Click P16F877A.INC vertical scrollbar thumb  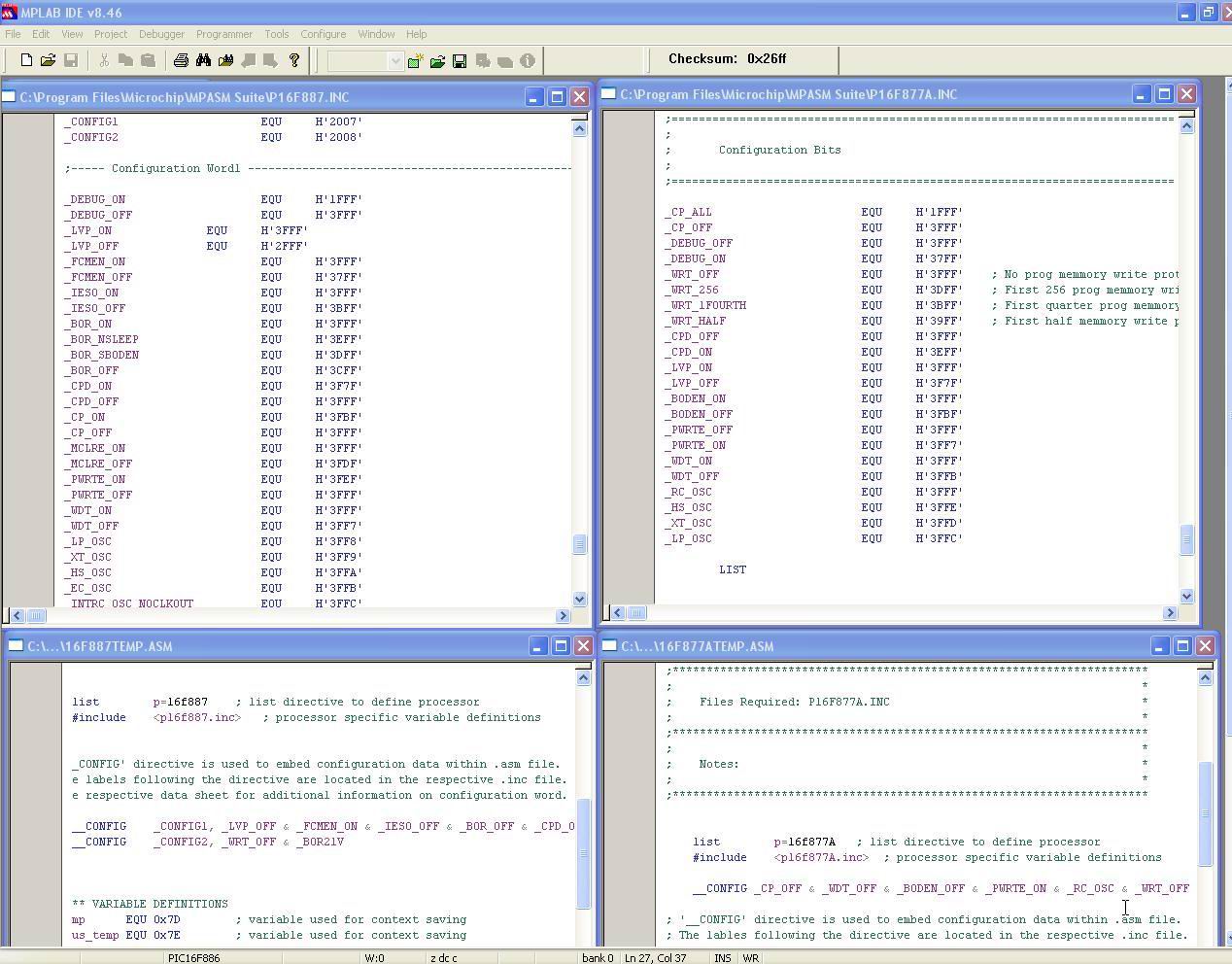point(1186,539)
